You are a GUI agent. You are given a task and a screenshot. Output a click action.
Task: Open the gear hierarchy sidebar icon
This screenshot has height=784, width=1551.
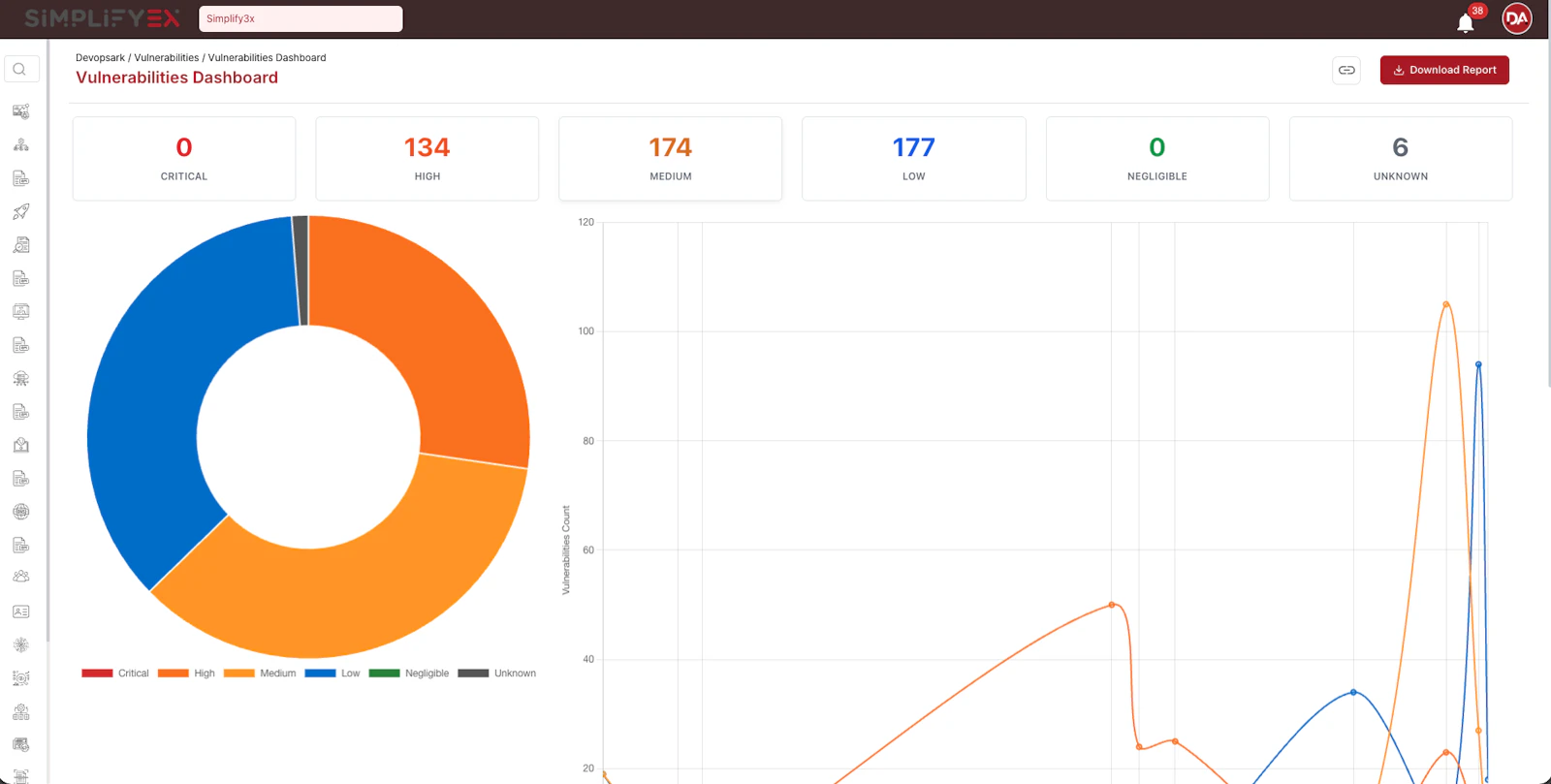21,711
